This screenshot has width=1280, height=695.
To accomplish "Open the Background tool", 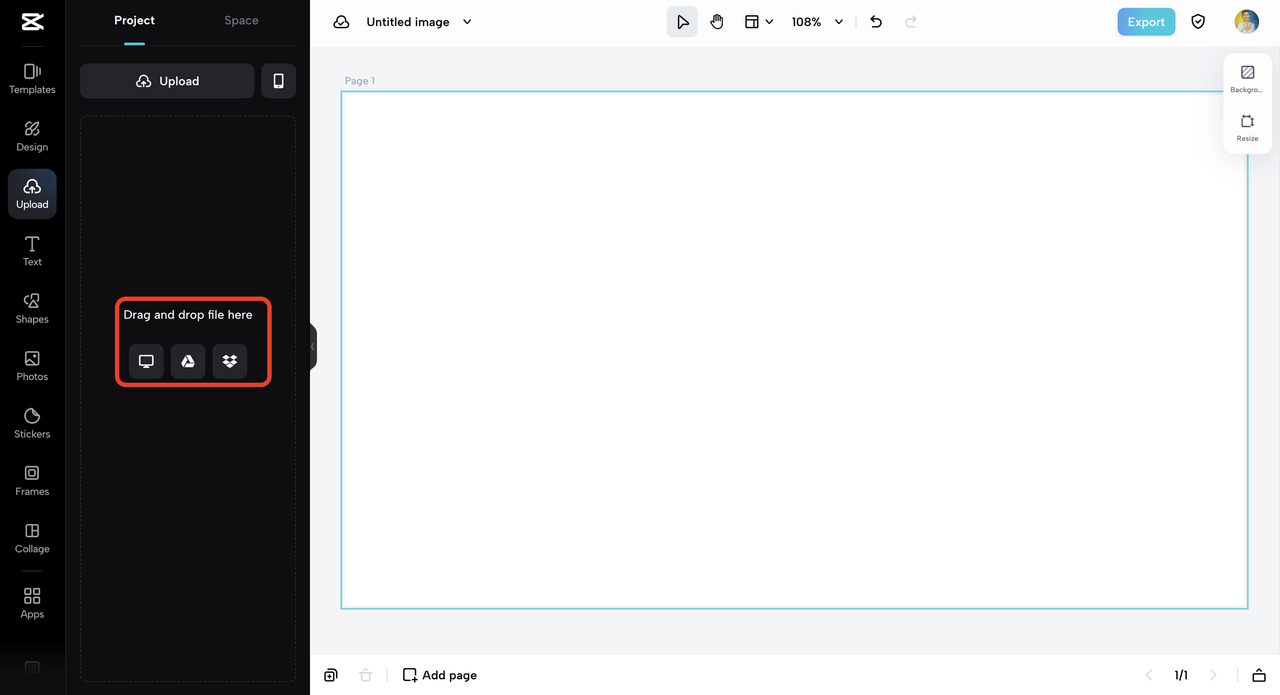I will (1247, 79).
